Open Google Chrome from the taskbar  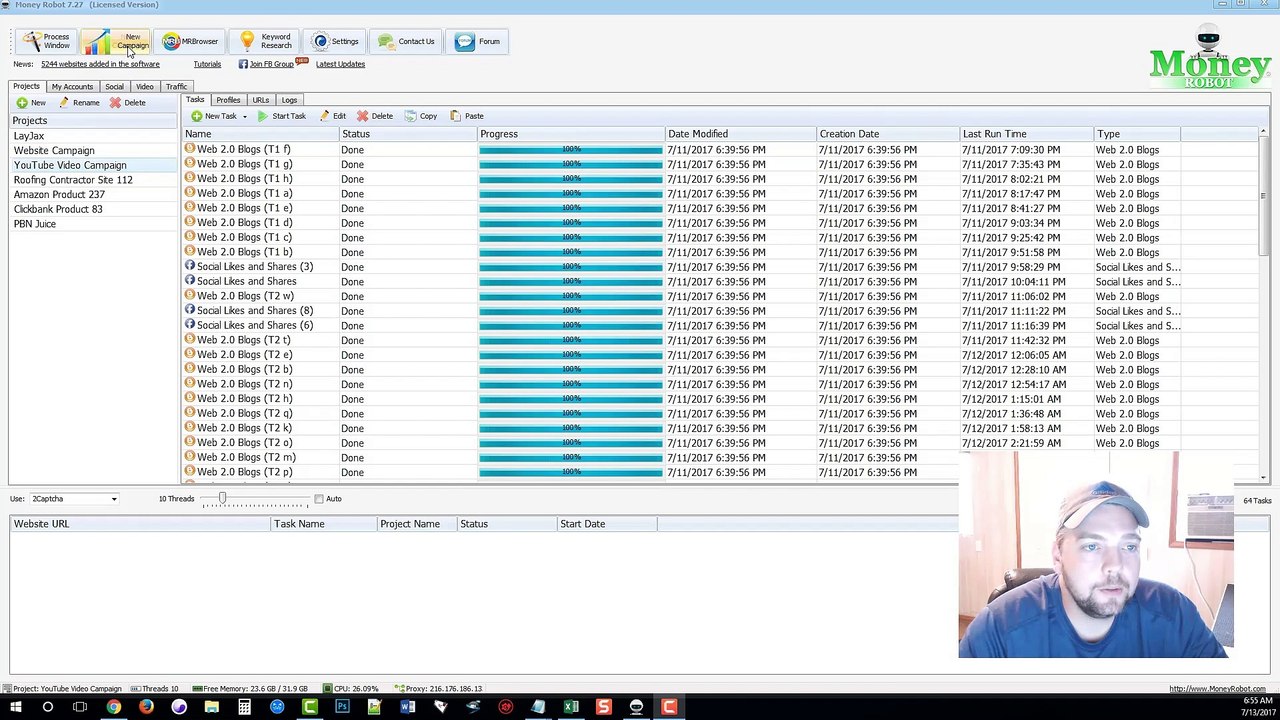click(x=113, y=707)
